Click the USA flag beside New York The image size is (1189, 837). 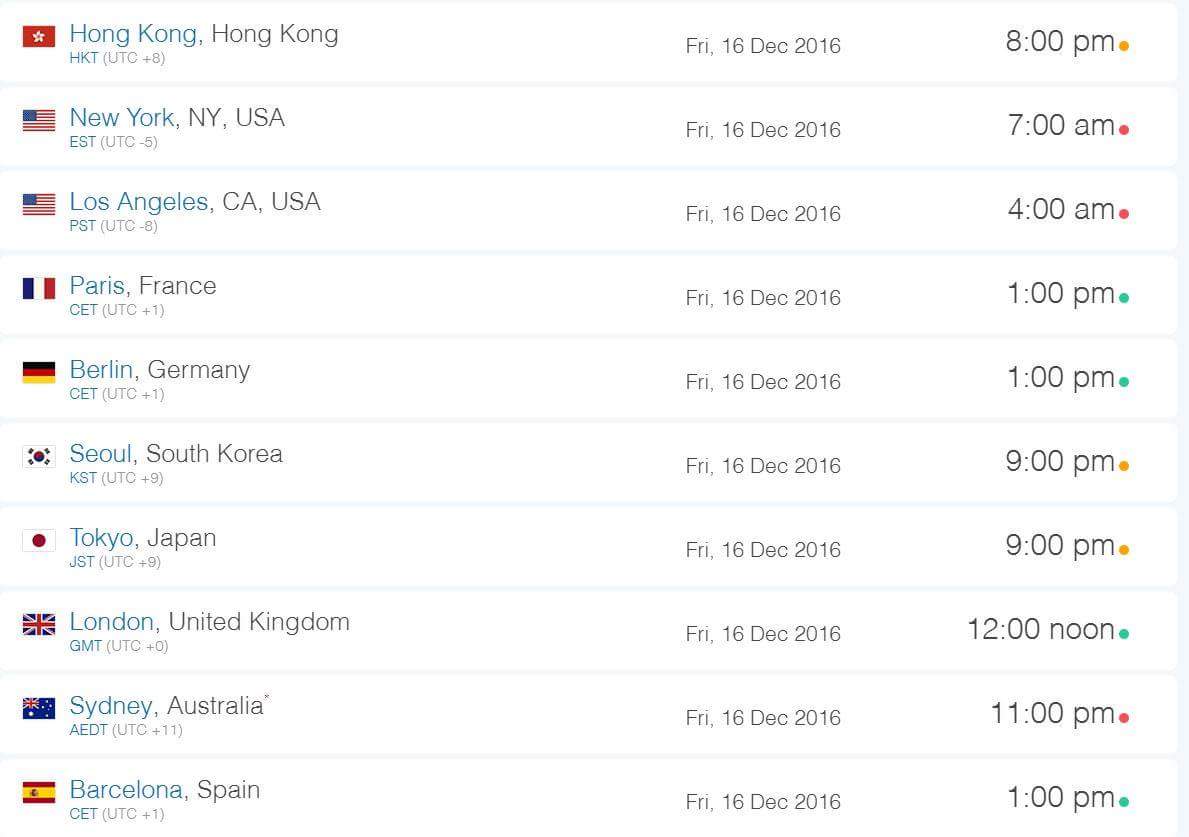point(39,120)
